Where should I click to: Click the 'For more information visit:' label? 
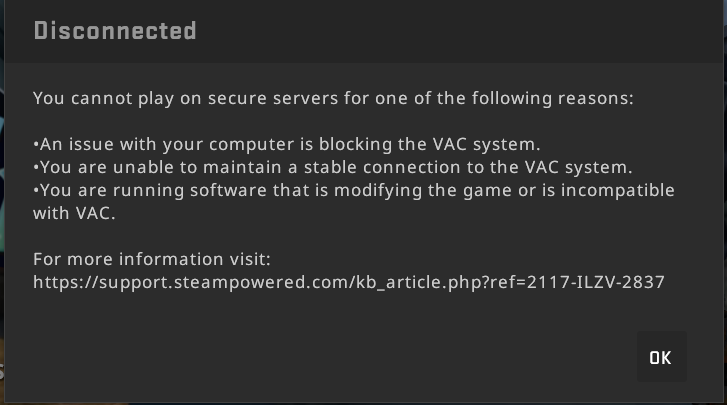pos(152,259)
